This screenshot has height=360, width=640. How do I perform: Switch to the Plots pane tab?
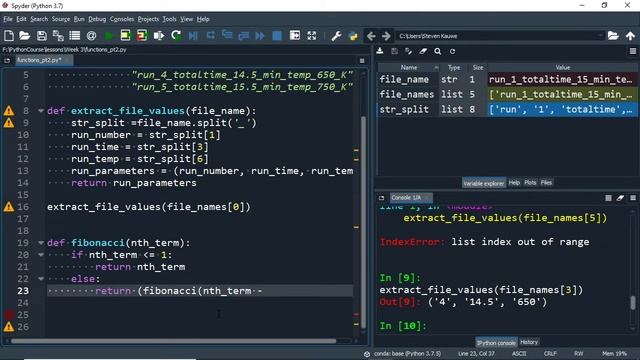point(530,183)
